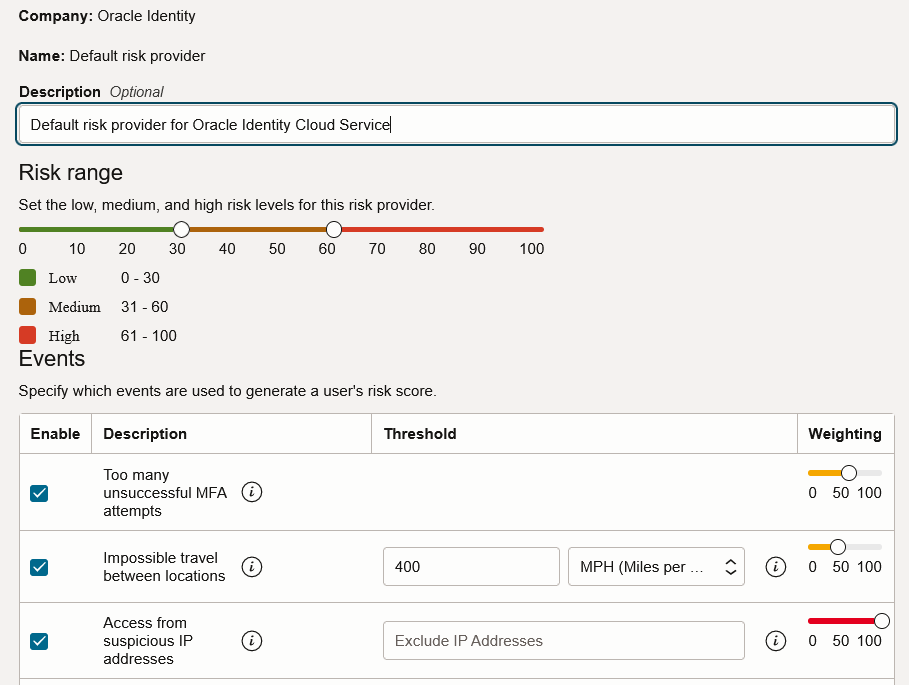Click inside the threshold field showing 400
The image size is (909, 685).
(x=470, y=566)
